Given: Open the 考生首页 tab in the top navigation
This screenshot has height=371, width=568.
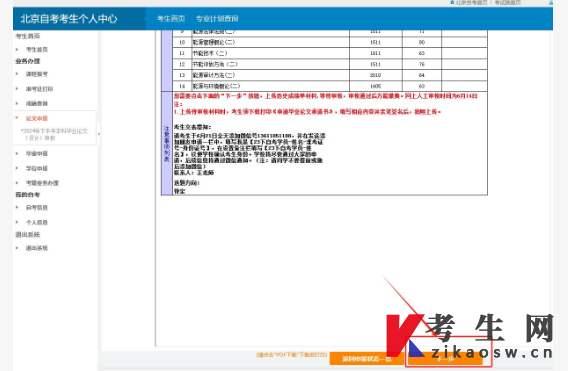Looking at the screenshot, I should point(171,18).
